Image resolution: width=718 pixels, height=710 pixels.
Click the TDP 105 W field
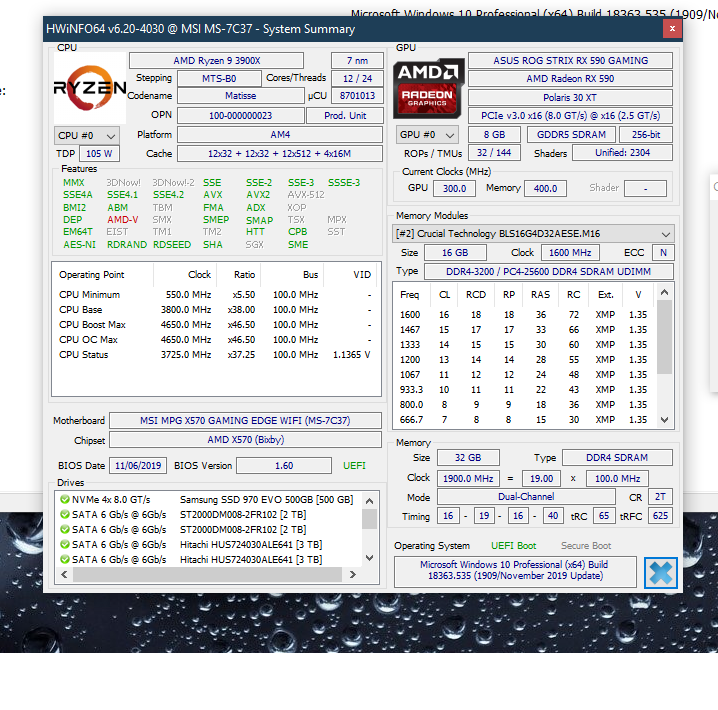[99, 154]
